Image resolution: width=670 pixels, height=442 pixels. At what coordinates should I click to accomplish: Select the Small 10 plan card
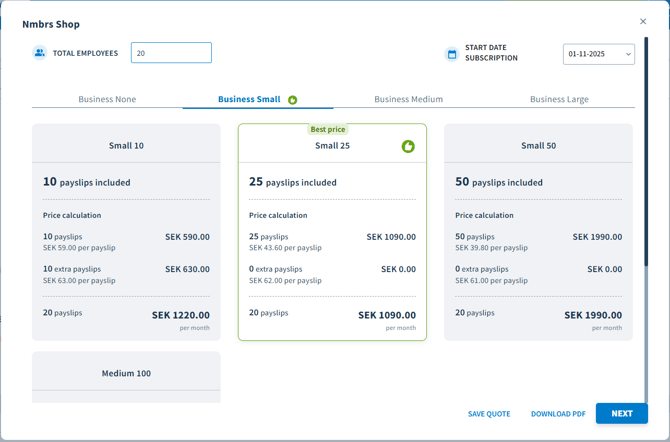(x=126, y=232)
